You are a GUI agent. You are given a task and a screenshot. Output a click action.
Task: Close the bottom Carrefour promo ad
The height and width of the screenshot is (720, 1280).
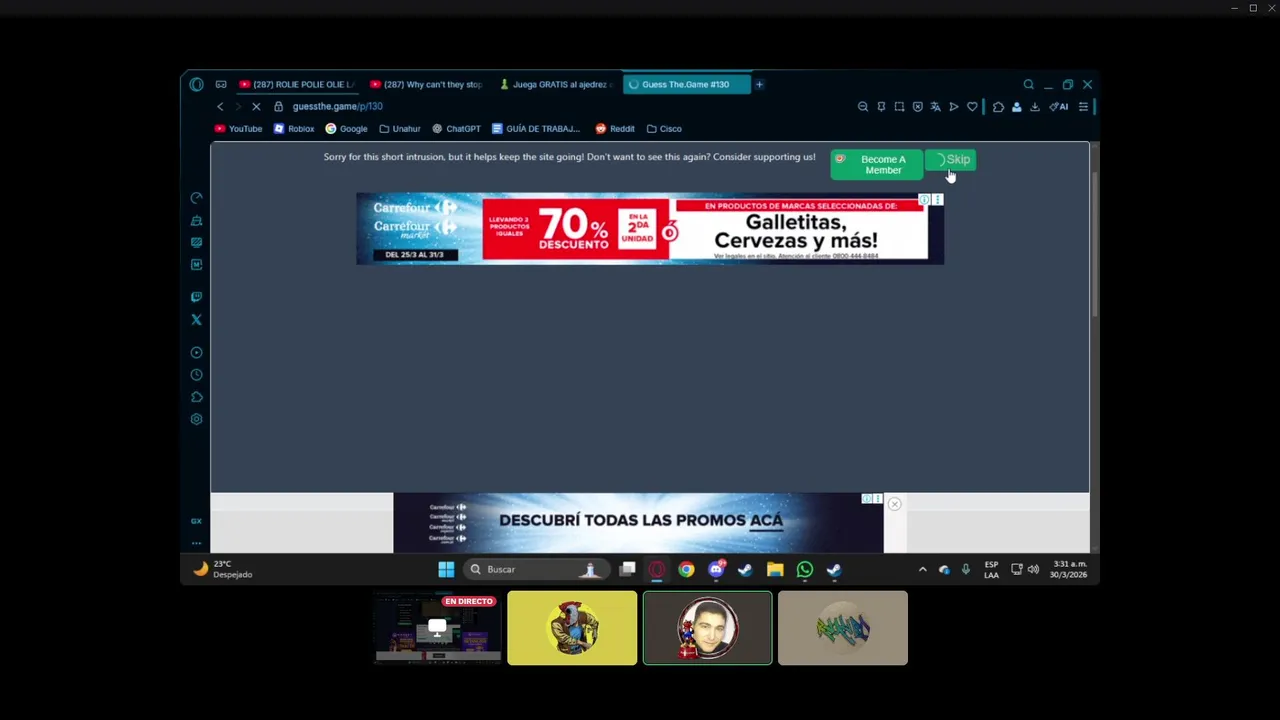pyautogui.click(x=894, y=504)
